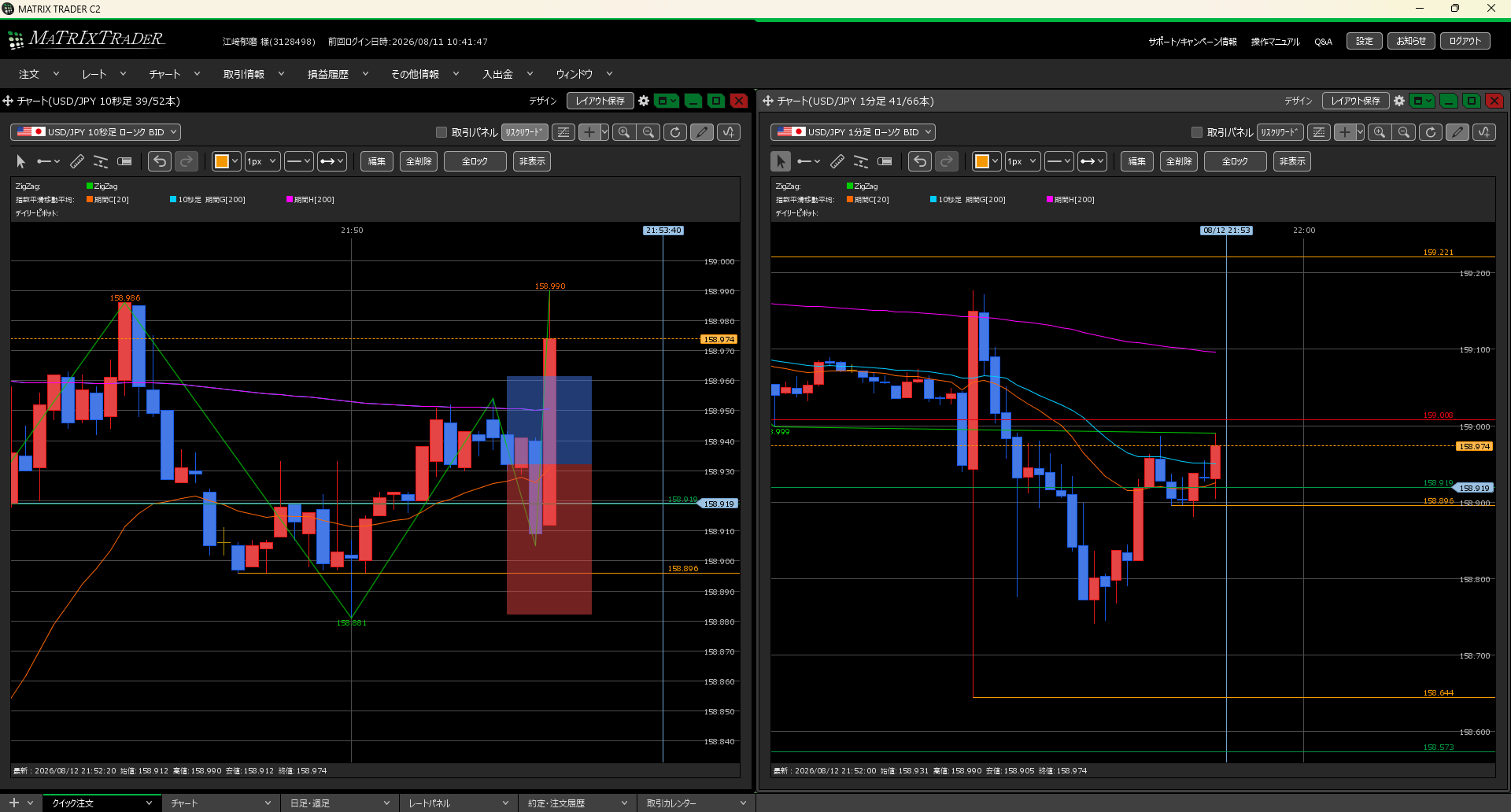Select the cursor tool in the 1分足 chart
Screen dimensions: 1511x812
click(x=781, y=161)
